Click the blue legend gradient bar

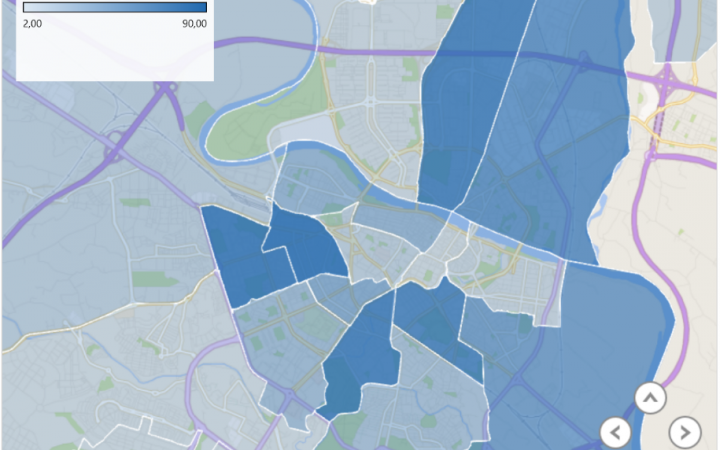tap(115, 7)
